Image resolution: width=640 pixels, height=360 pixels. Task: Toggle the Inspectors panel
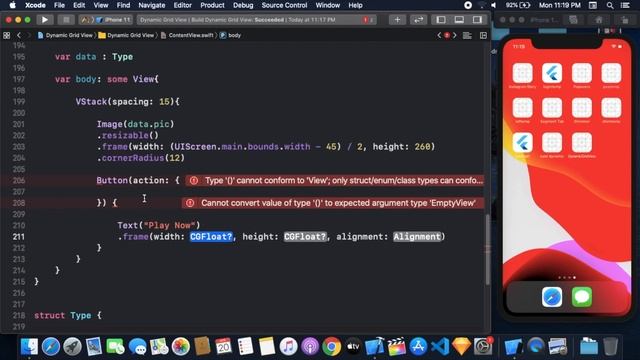[x=477, y=20]
